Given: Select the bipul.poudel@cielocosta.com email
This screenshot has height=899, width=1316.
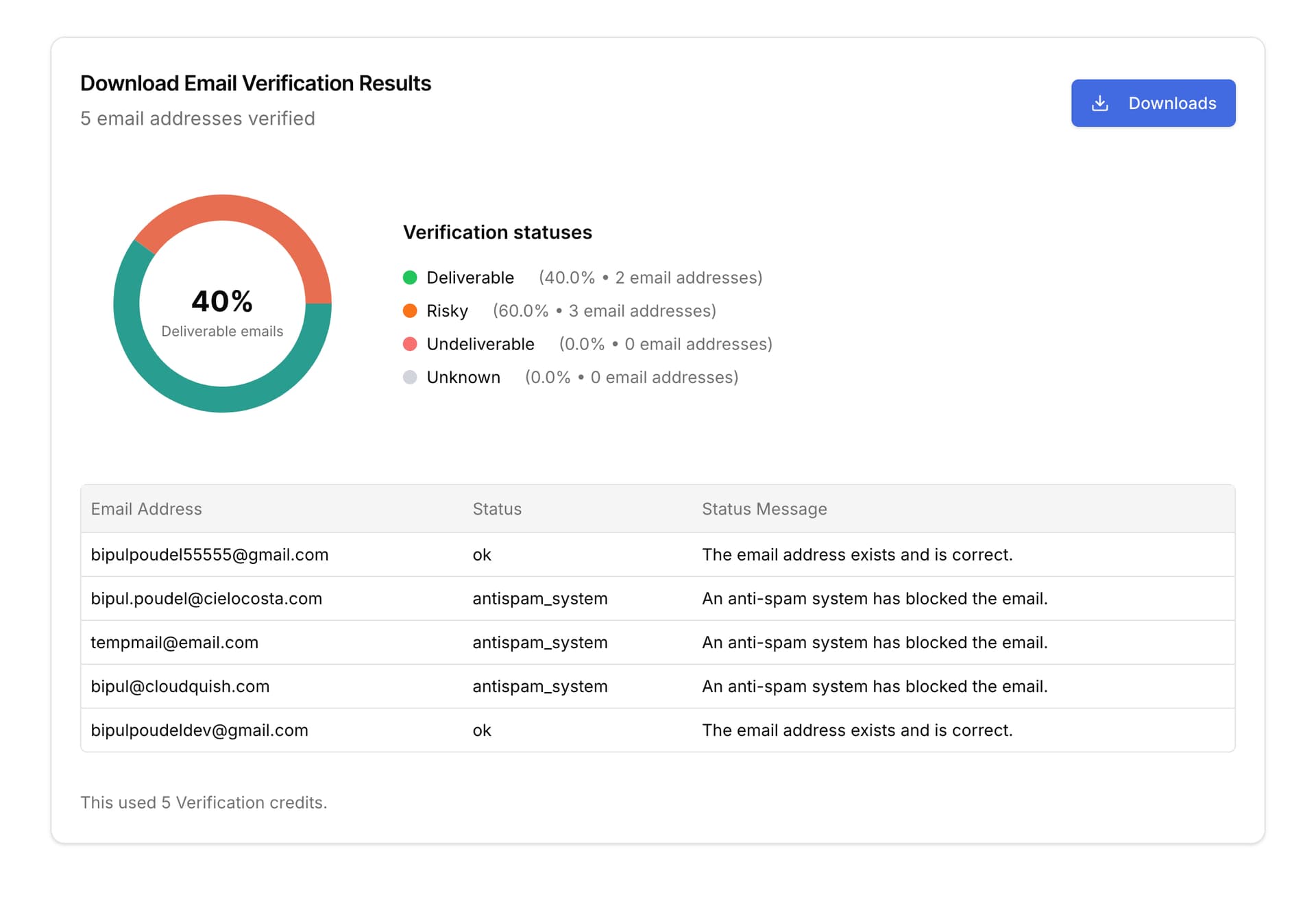Looking at the screenshot, I should (206, 599).
